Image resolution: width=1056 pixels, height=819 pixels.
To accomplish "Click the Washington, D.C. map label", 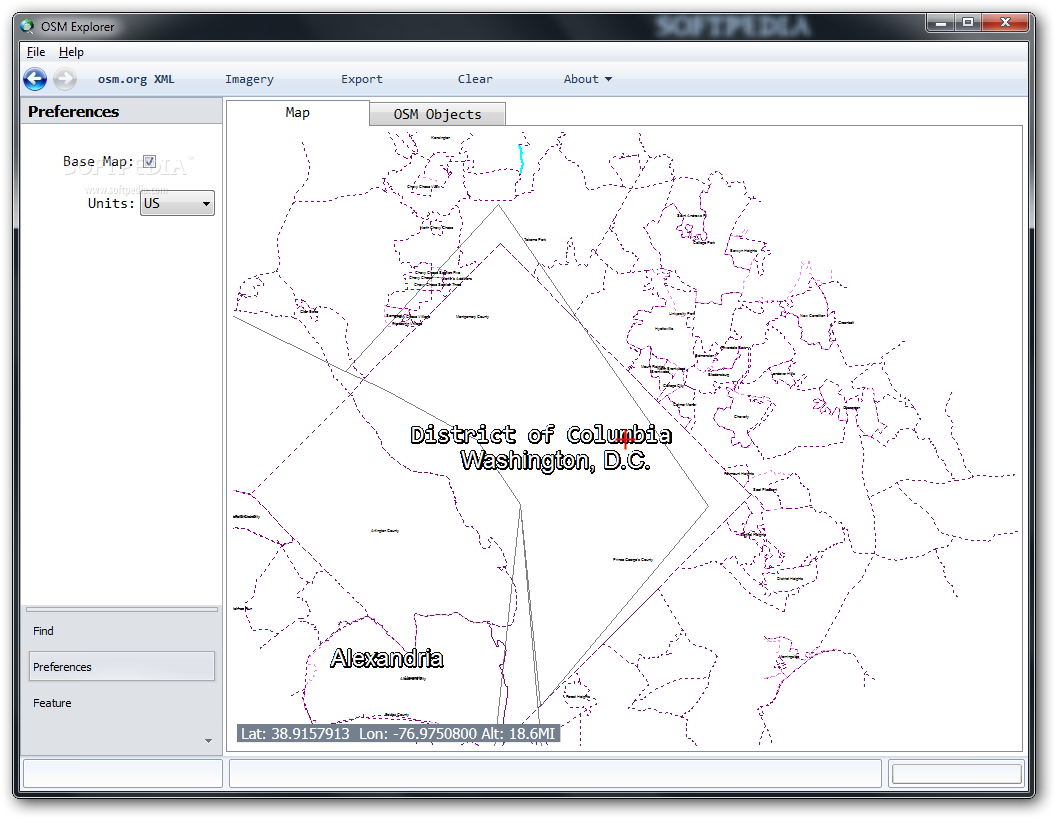I will [555, 461].
